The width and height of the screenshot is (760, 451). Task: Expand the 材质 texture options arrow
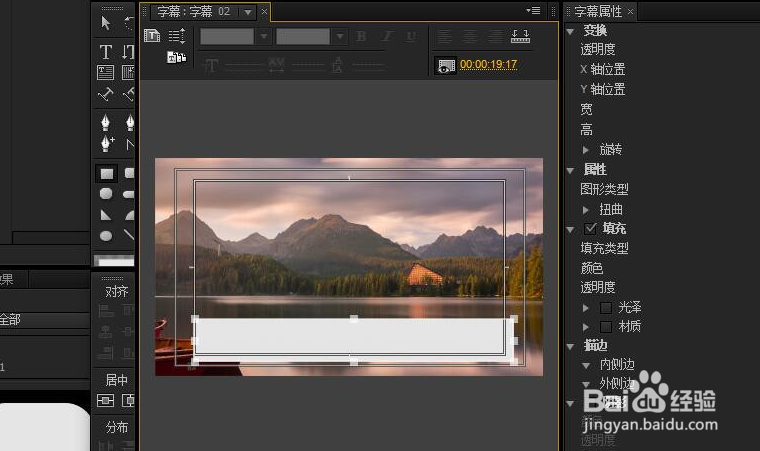586,327
